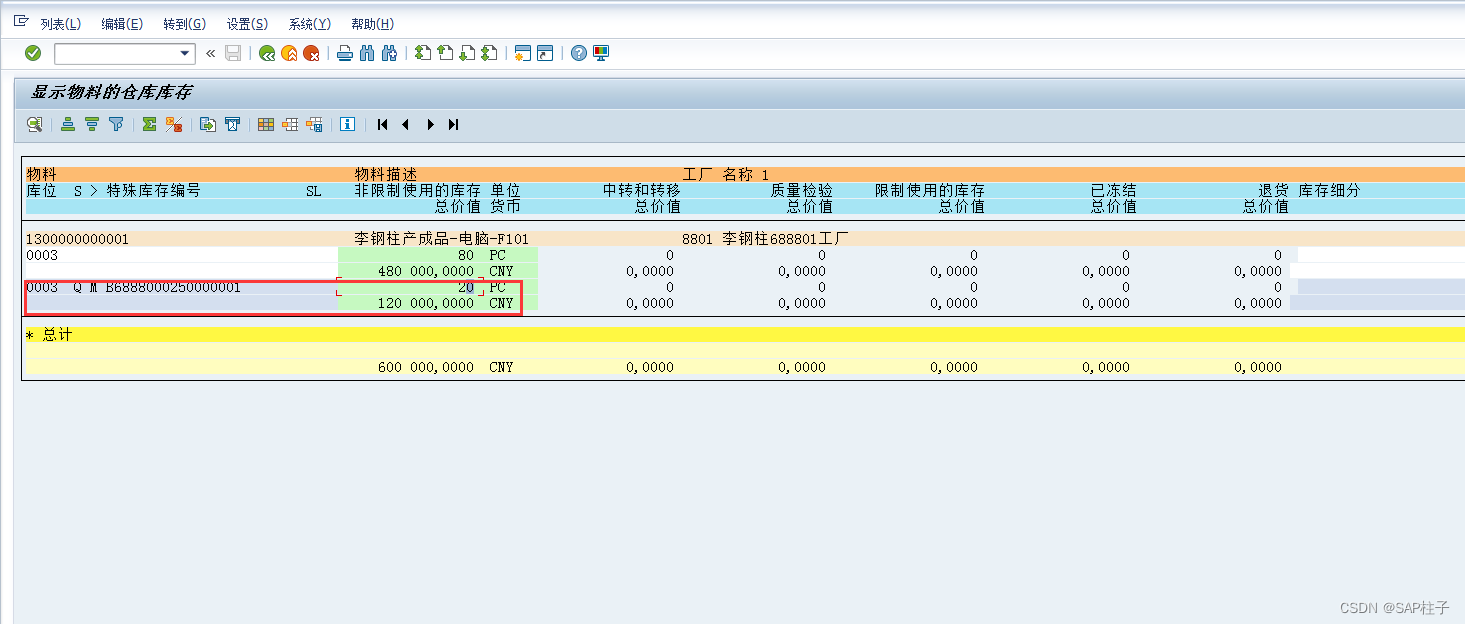Click the 中转和转移 column header

tap(642, 190)
